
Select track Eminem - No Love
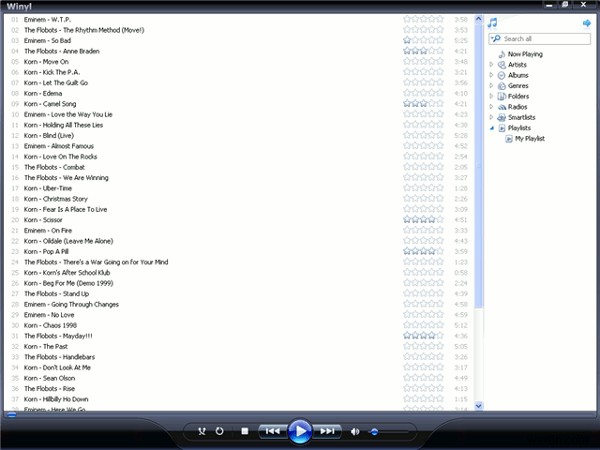[49, 315]
